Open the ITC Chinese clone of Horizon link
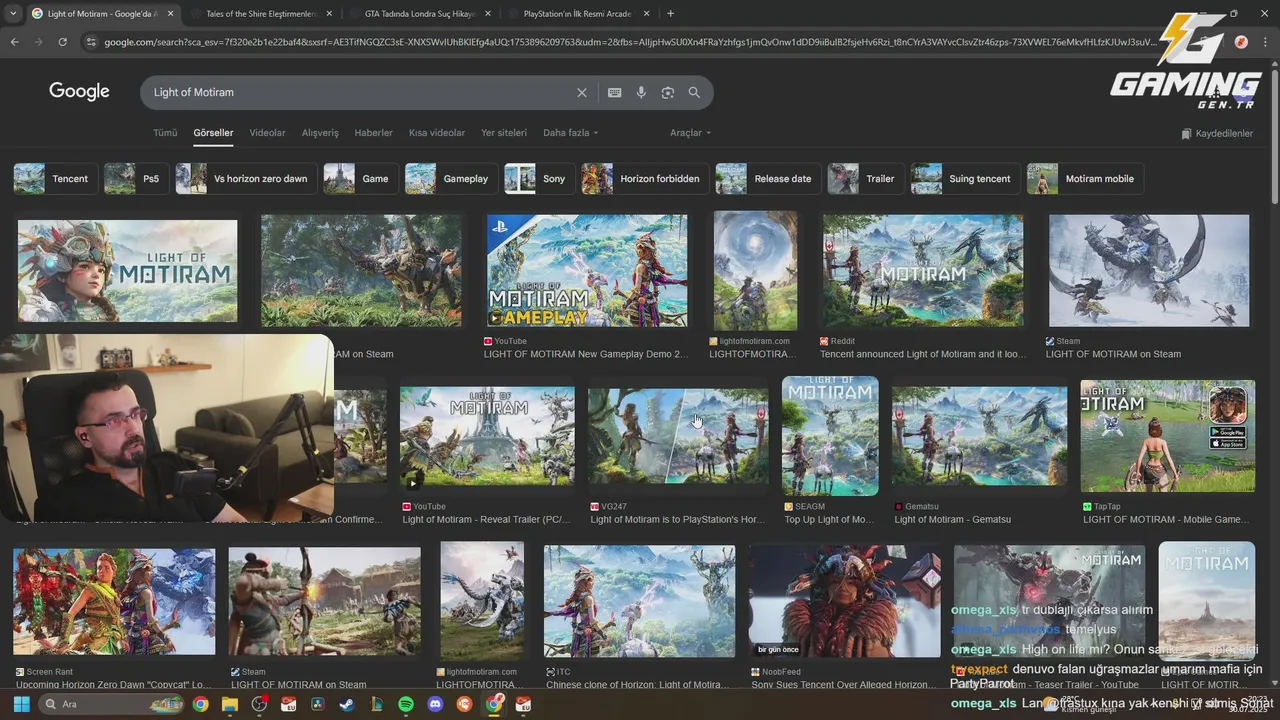The width and height of the screenshot is (1280, 720). click(x=638, y=685)
